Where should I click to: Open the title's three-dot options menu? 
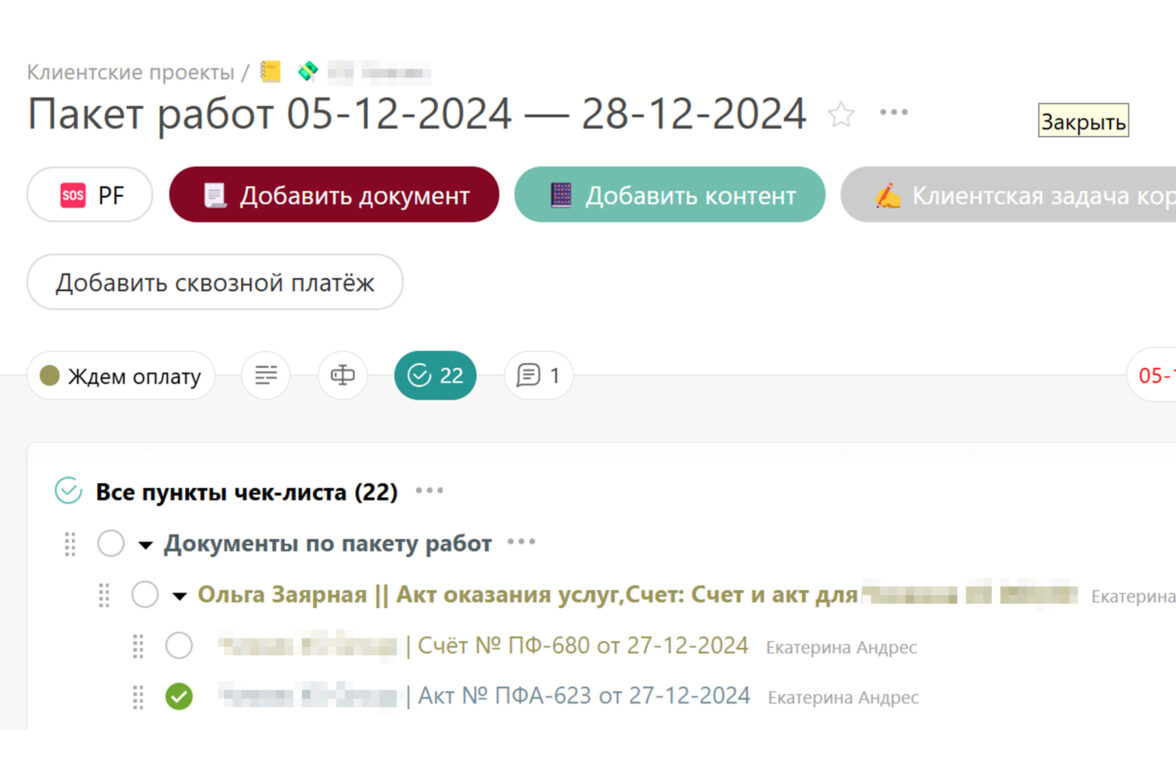(893, 113)
